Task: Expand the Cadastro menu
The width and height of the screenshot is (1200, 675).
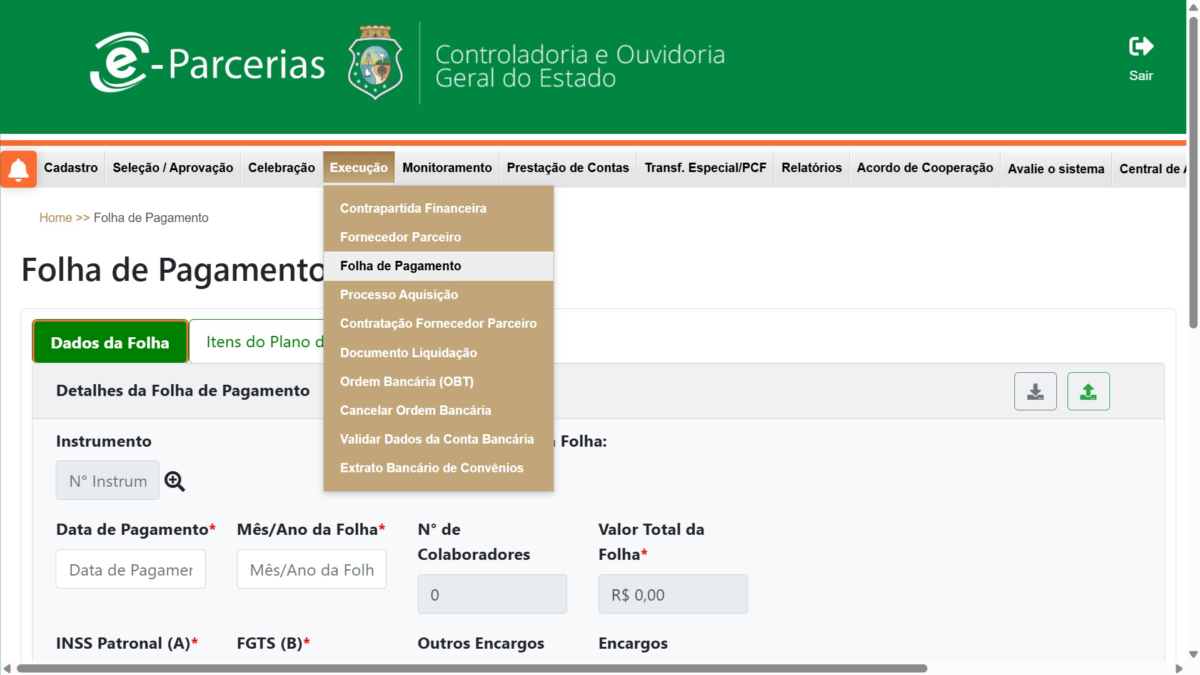Action: tap(71, 168)
